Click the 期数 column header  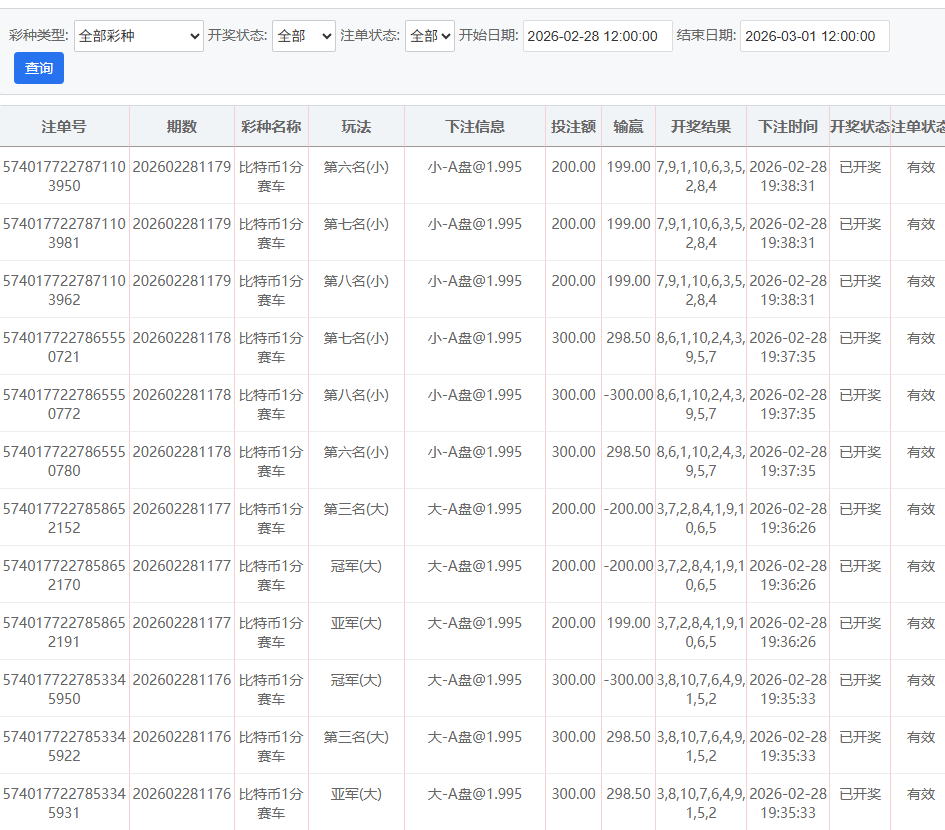pos(182,127)
